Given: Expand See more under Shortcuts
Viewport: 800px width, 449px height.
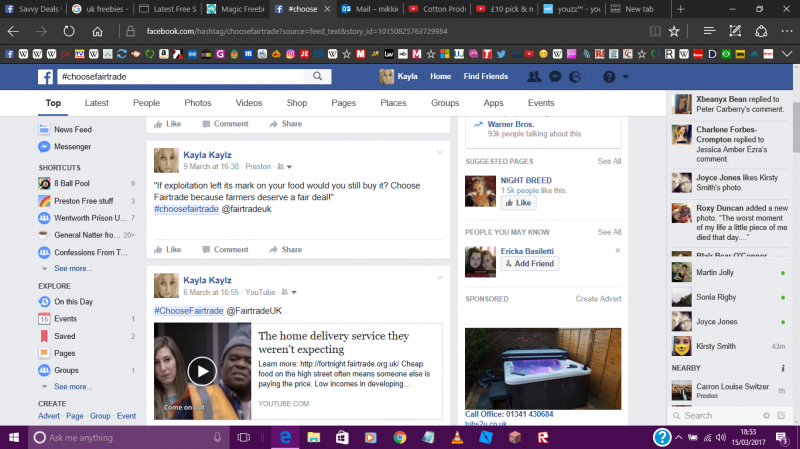Looking at the screenshot, I should click(x=73, y=268).
